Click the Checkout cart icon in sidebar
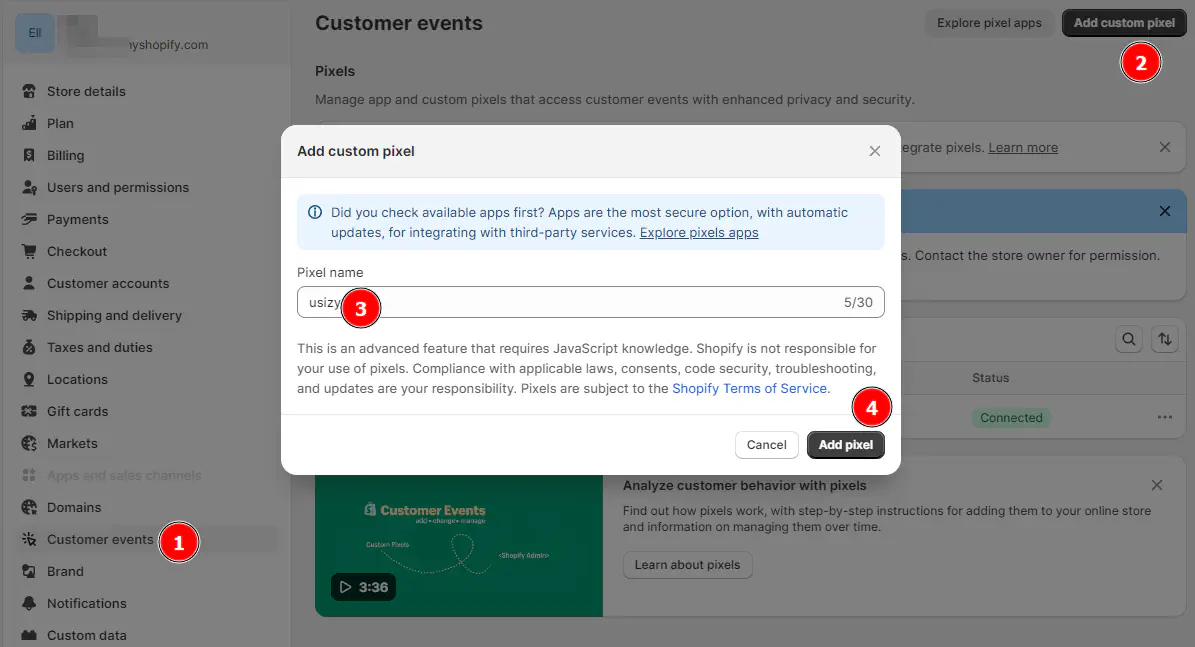The width and height of the screenshot is (1195, 647). click(29, 251)
